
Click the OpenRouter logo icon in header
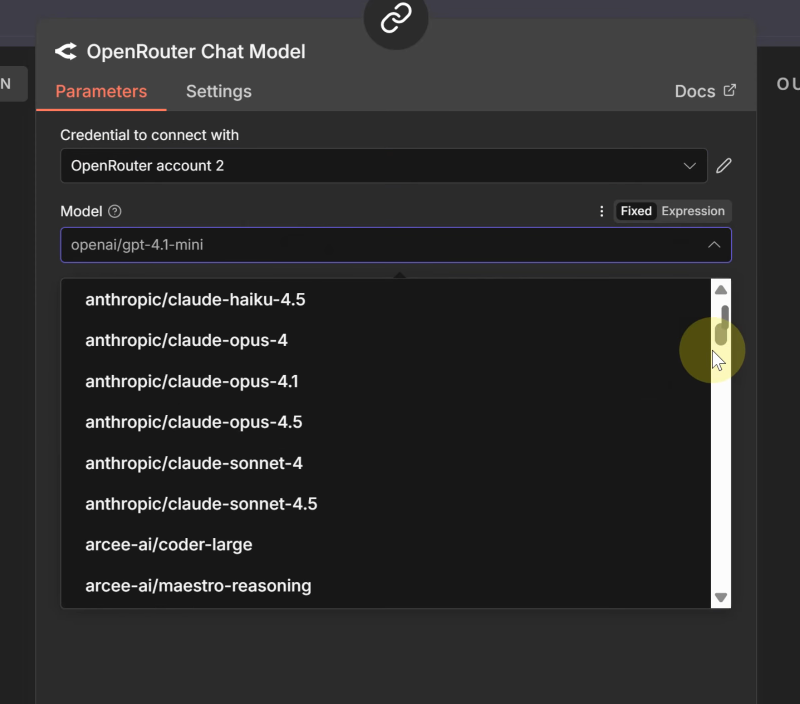(66, 52)
